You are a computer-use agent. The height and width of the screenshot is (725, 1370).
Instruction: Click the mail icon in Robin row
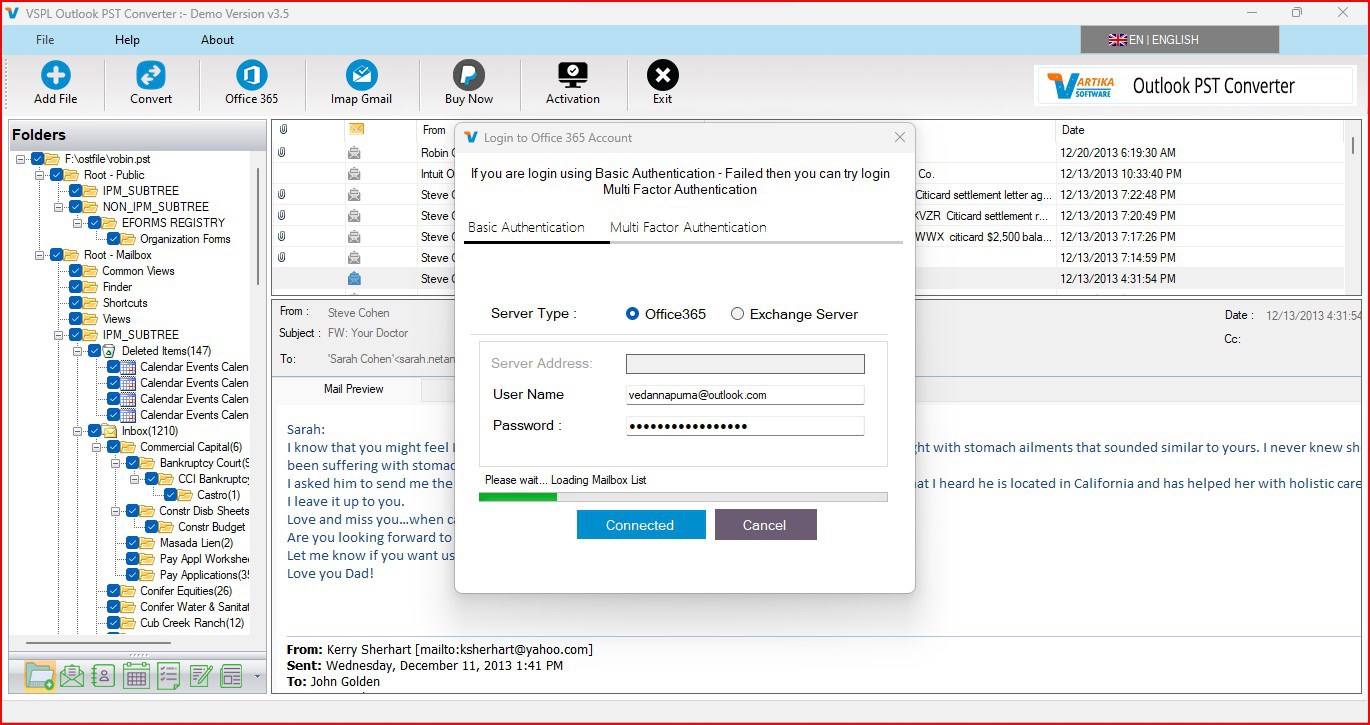[x=354, y=153]
